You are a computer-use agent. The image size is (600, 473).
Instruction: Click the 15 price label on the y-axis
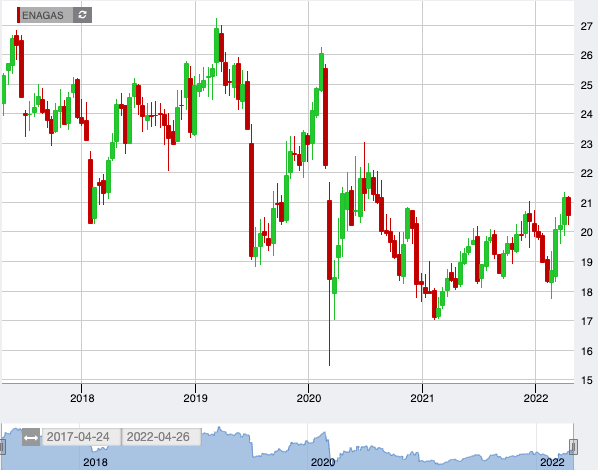pos(586,380)
